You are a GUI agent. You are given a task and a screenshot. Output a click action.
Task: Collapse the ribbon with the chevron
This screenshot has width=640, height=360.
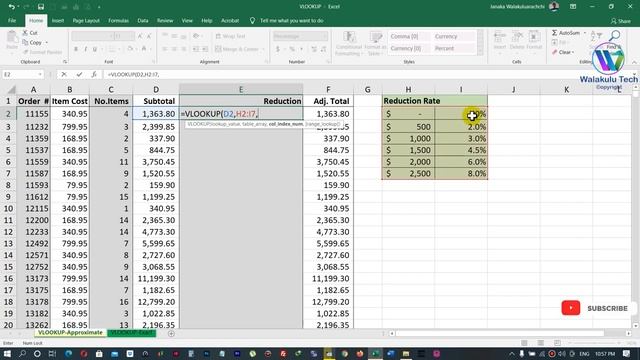(x=634, y=62)
